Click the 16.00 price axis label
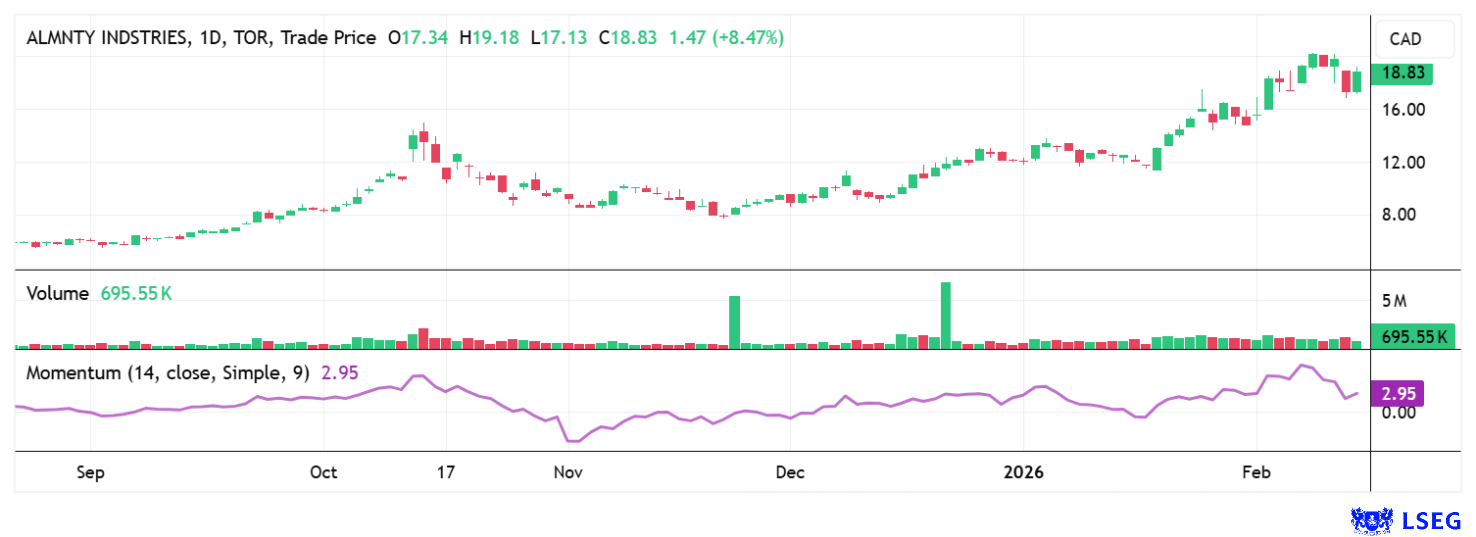This screenshot has height=537, width=1476. [1401, 110]
